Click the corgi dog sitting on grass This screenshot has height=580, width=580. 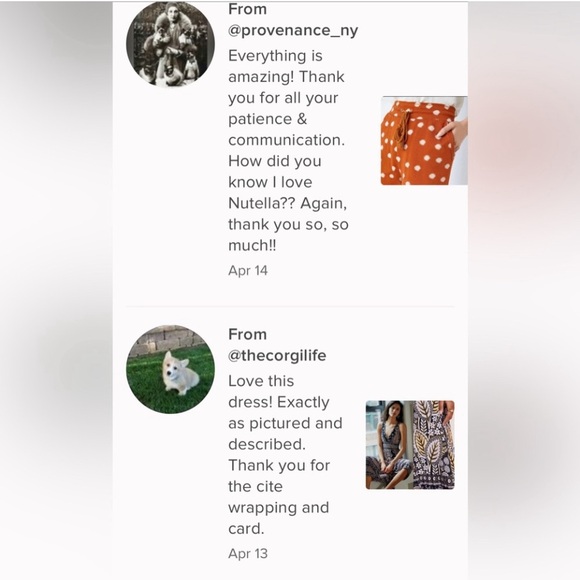(x=180, y=374)
